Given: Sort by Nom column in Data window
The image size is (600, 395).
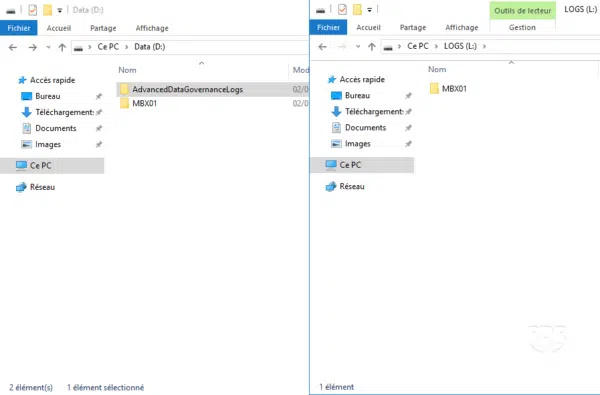Looking at the screenshot, I should 127,70.
